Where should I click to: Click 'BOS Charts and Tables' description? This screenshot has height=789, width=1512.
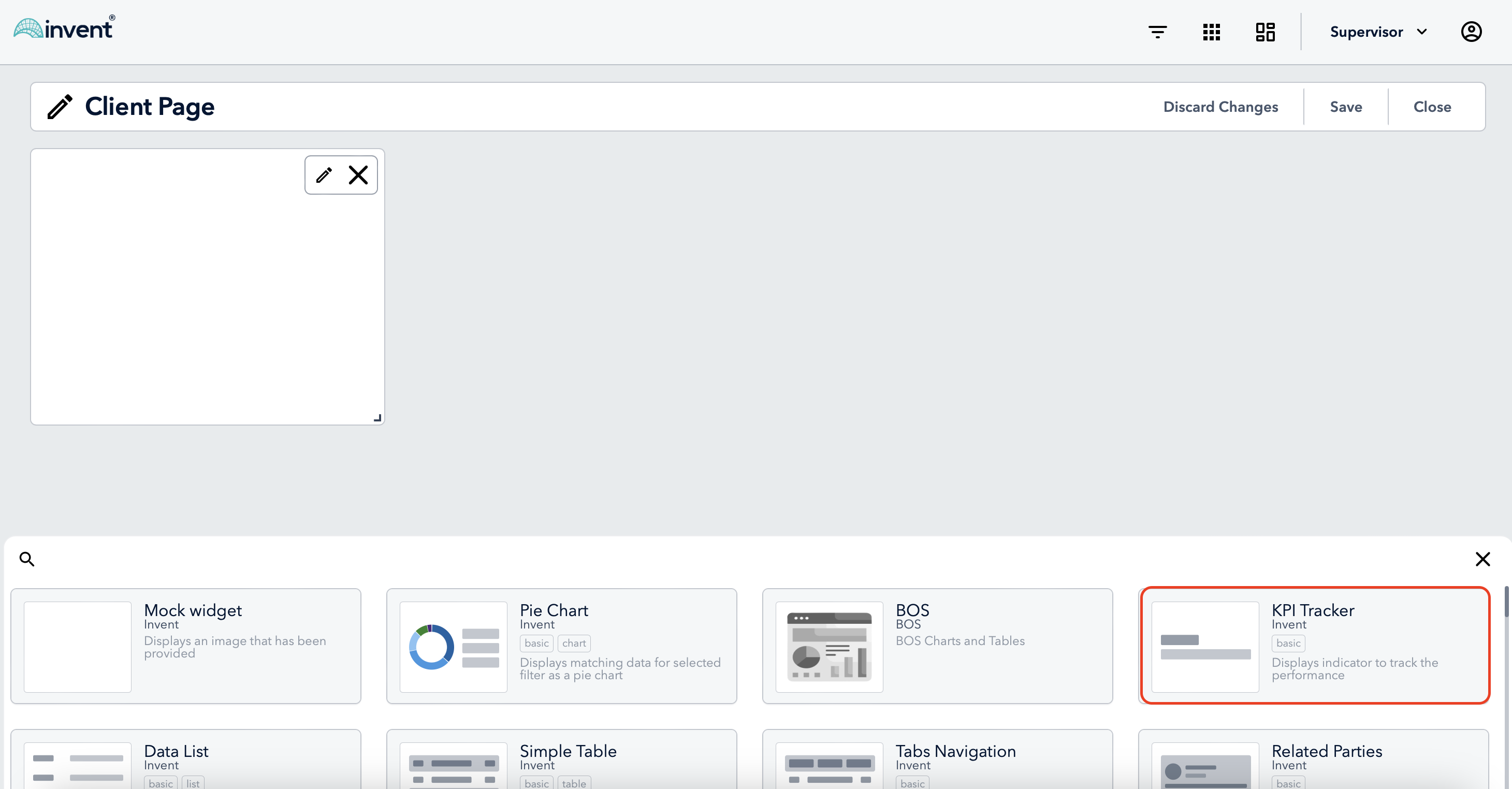pos(960,641)
